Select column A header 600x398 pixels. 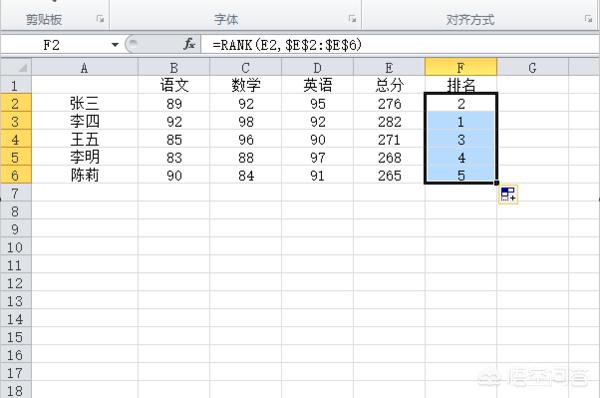point(85,67)
